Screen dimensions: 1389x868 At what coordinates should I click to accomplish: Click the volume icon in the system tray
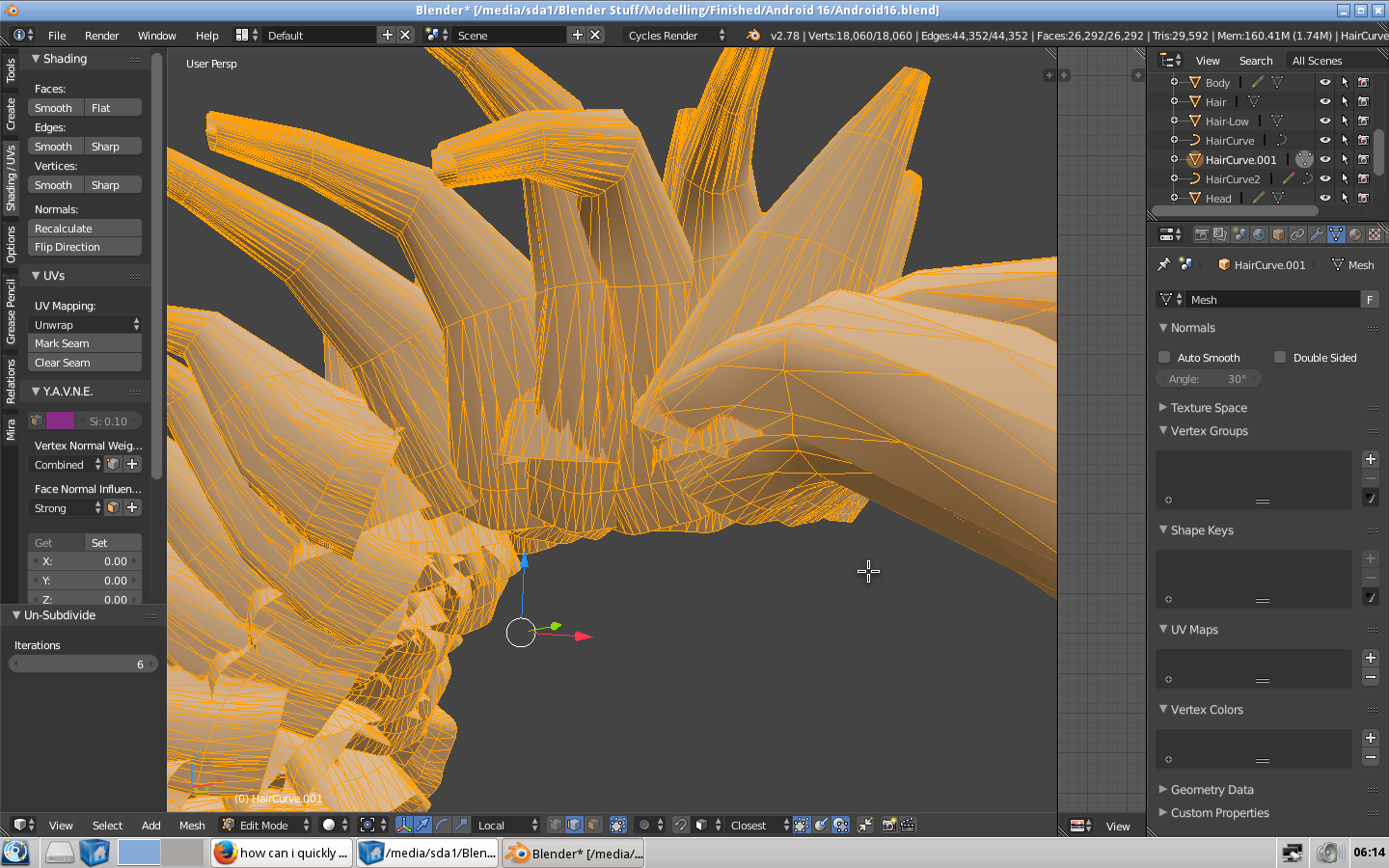click(1330, 853)
